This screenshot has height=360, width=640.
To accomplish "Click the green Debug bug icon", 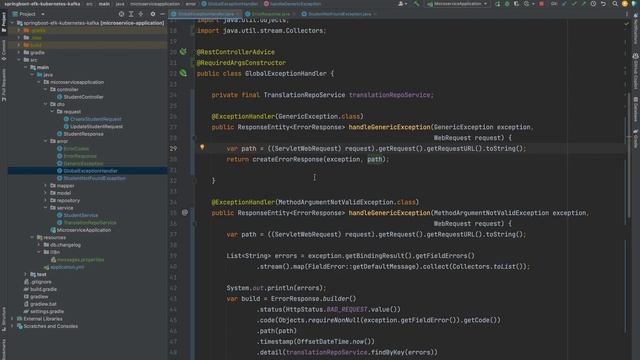I will (507, 4).
